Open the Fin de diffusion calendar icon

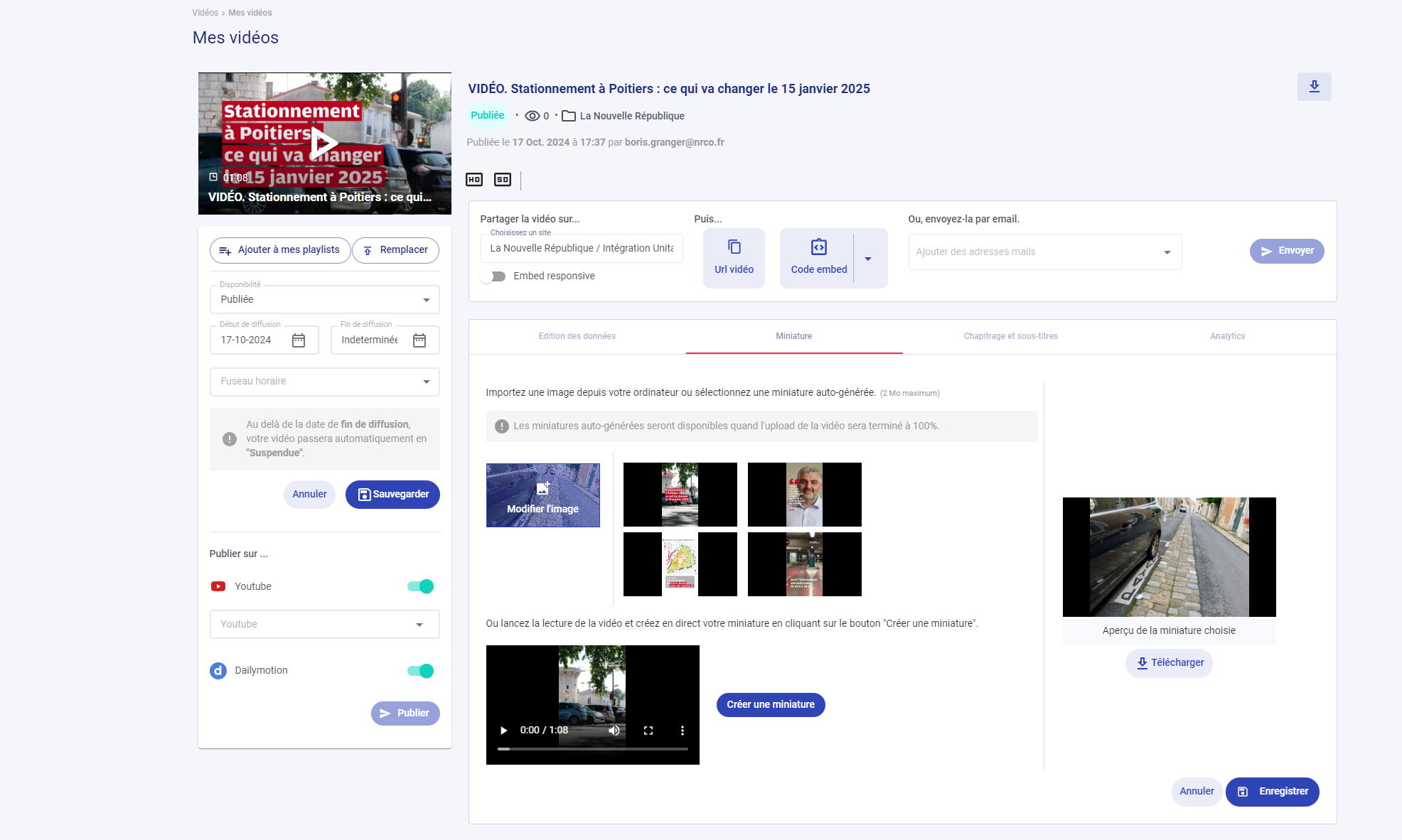pos(419,340)
